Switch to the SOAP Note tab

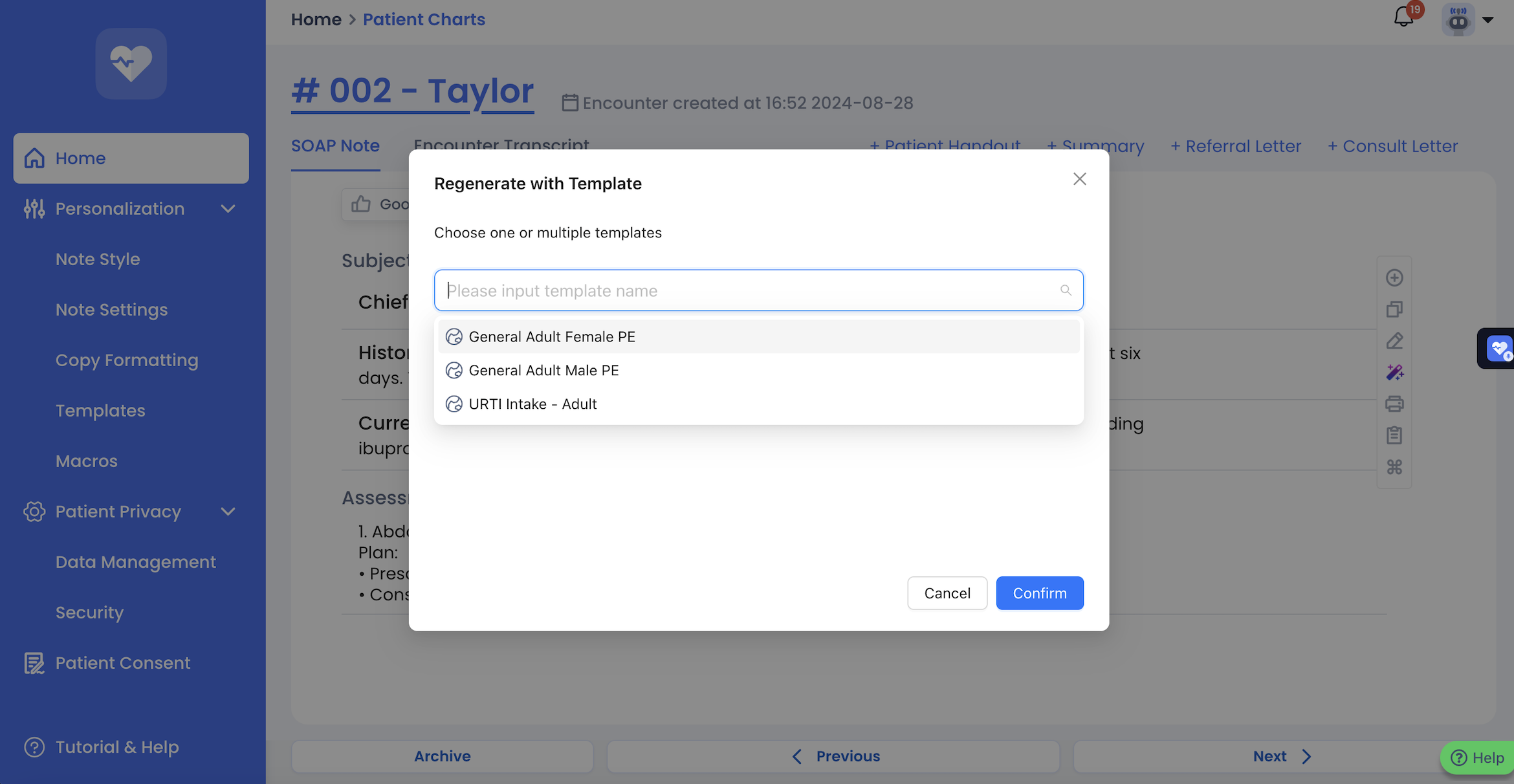point(335,146)
